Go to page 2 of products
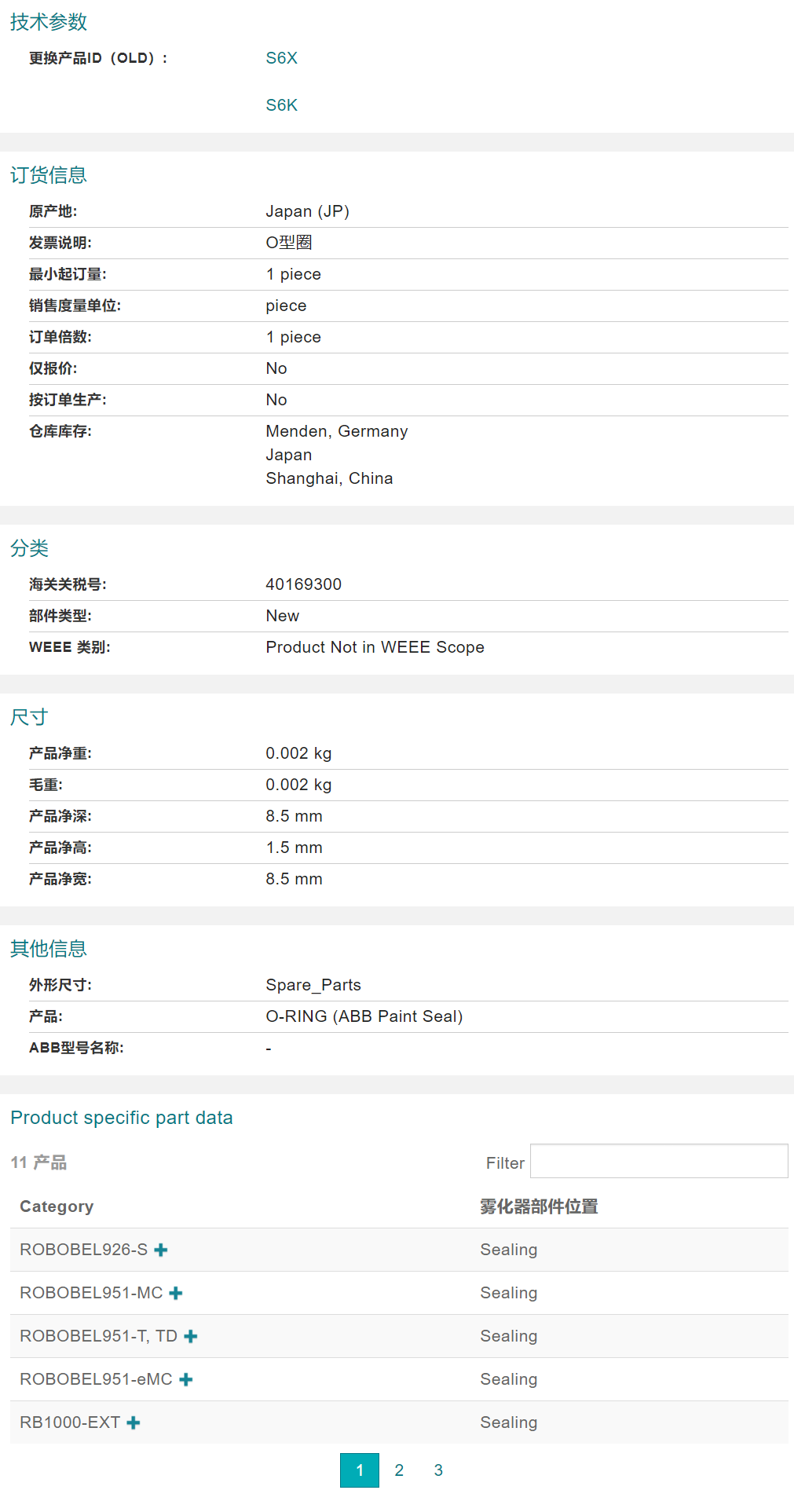The height and width of the screenshot is (1512, 794). click(x=399, y=1470)
